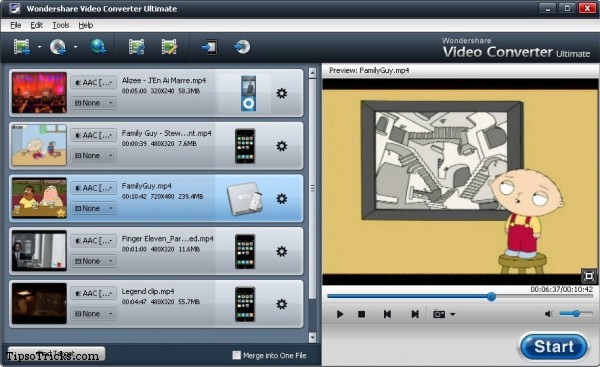Skip to previous video in preview

tap(387, 314)
